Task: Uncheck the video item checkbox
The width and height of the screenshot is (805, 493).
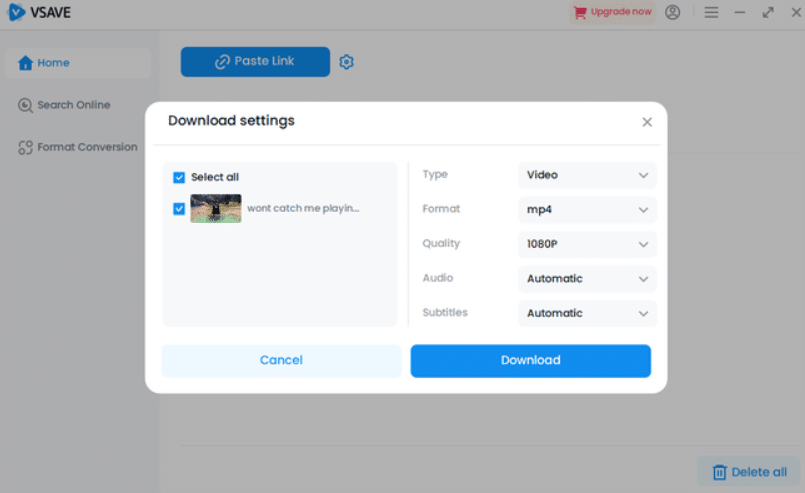Action: click(x=179, y=209)
